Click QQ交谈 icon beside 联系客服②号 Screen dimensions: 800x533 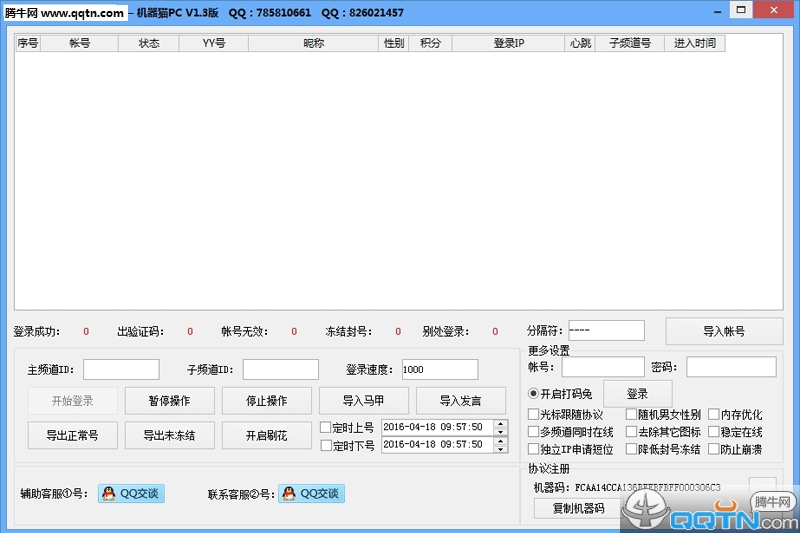(x=311, y=493)
